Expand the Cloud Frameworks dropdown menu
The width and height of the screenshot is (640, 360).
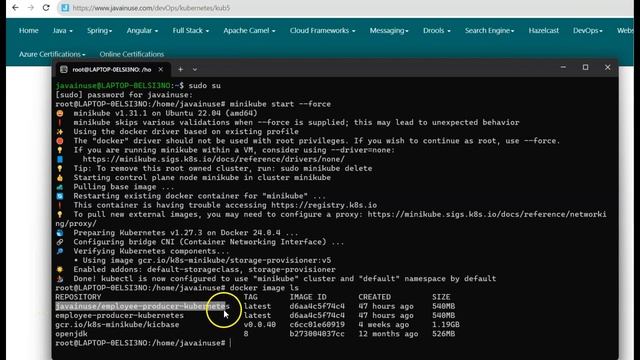[x=322, y=31]
